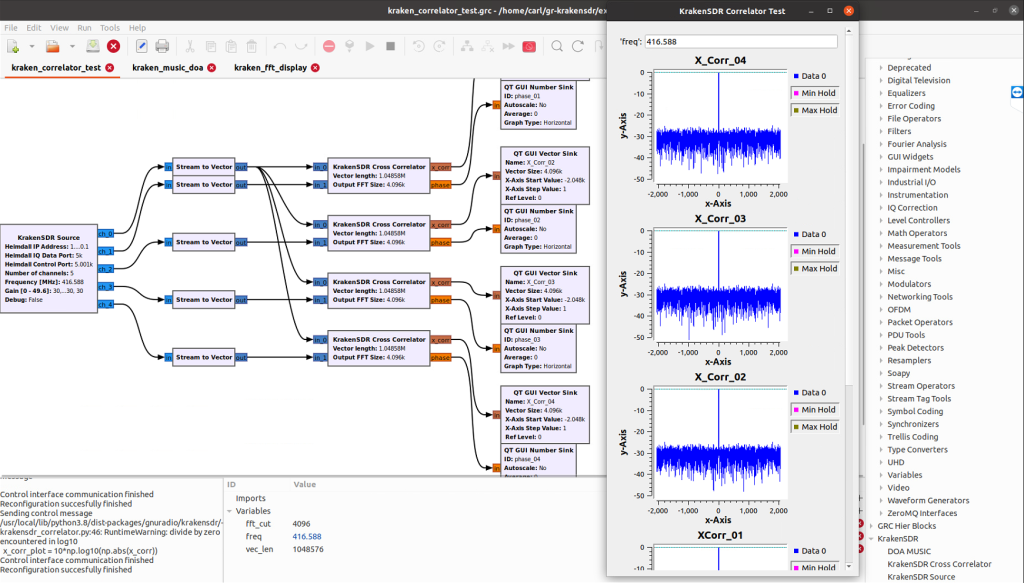Toggle Max Hold in X_Corr_02 plot
1024x583 pixels.
tap(814, 427)
